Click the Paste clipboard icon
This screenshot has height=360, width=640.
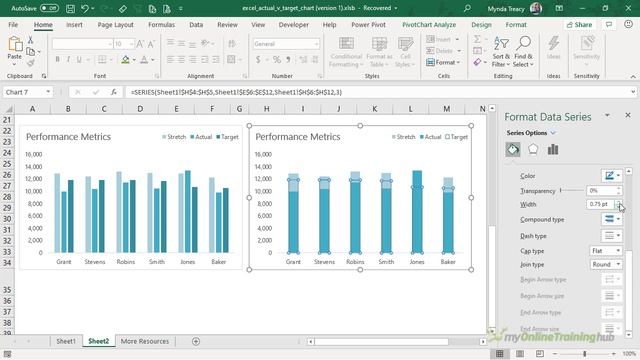pyautogui.click(x=15, y=45)
